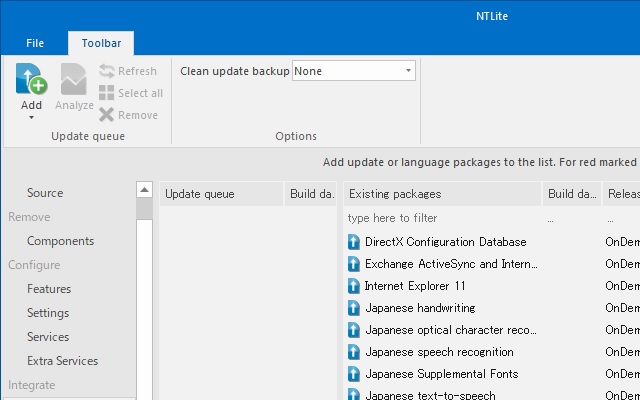Click the Exchange ActiveSync package icon
640x400 pixels.
pyautogui.click(x=353, y=264)
